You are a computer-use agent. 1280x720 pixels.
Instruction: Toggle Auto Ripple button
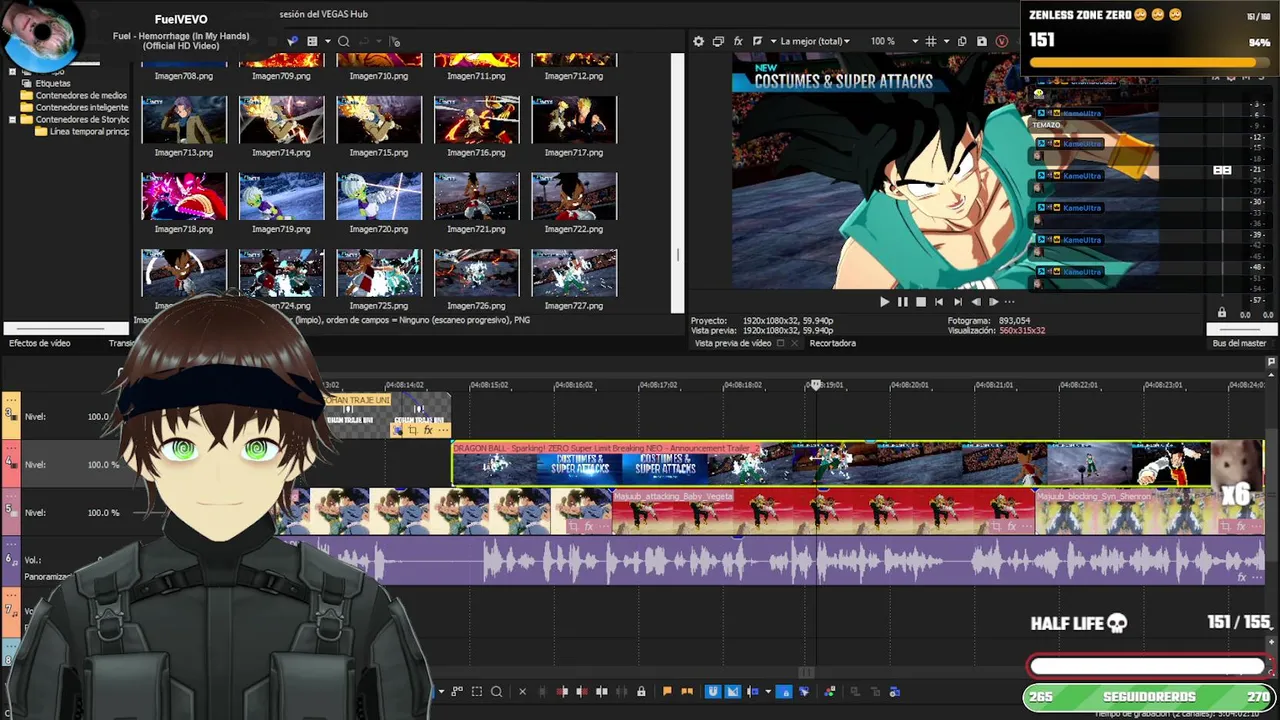(x=752, y=691)
